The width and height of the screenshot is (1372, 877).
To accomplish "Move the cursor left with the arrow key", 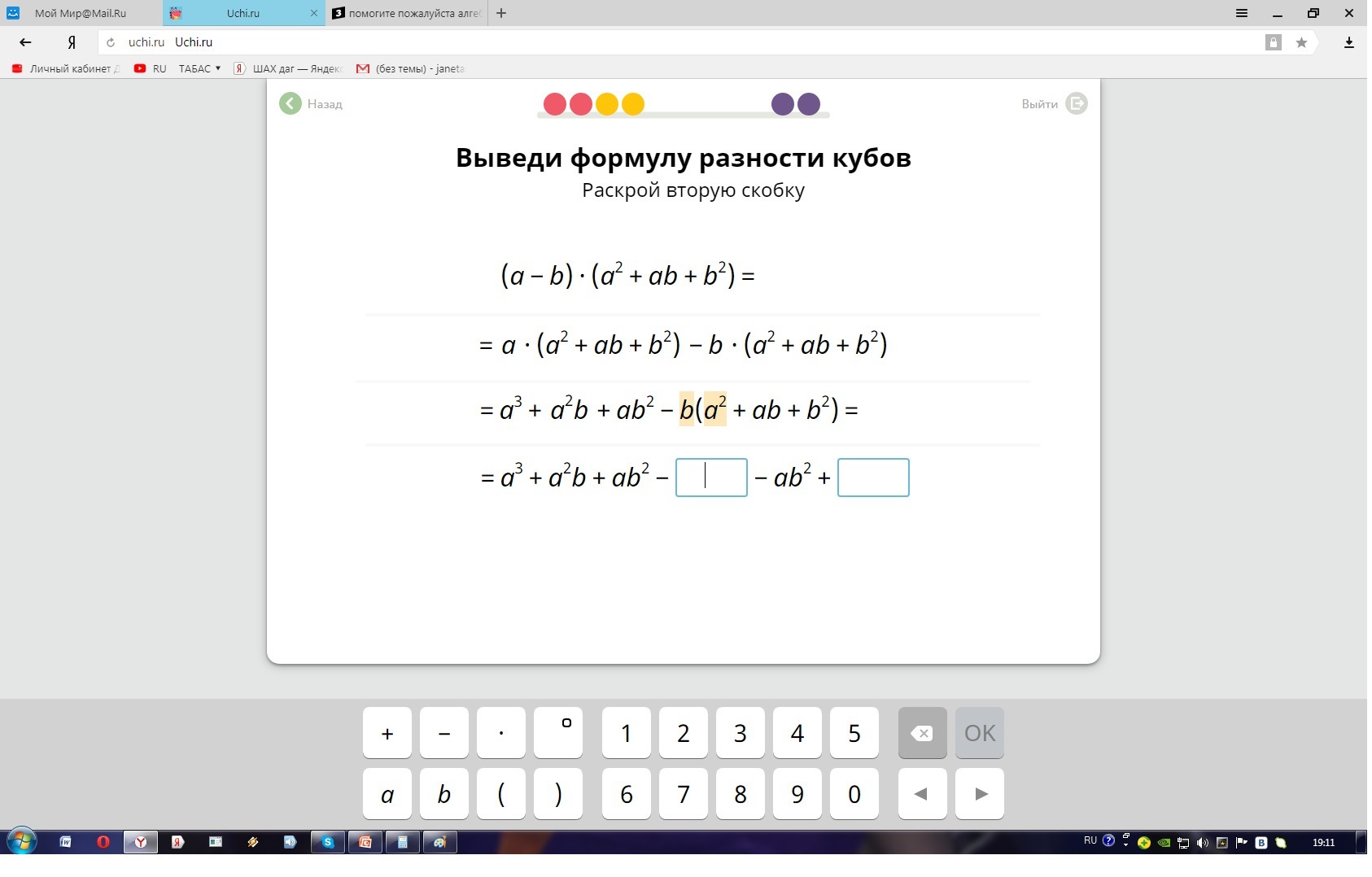I will pos(922,793).
